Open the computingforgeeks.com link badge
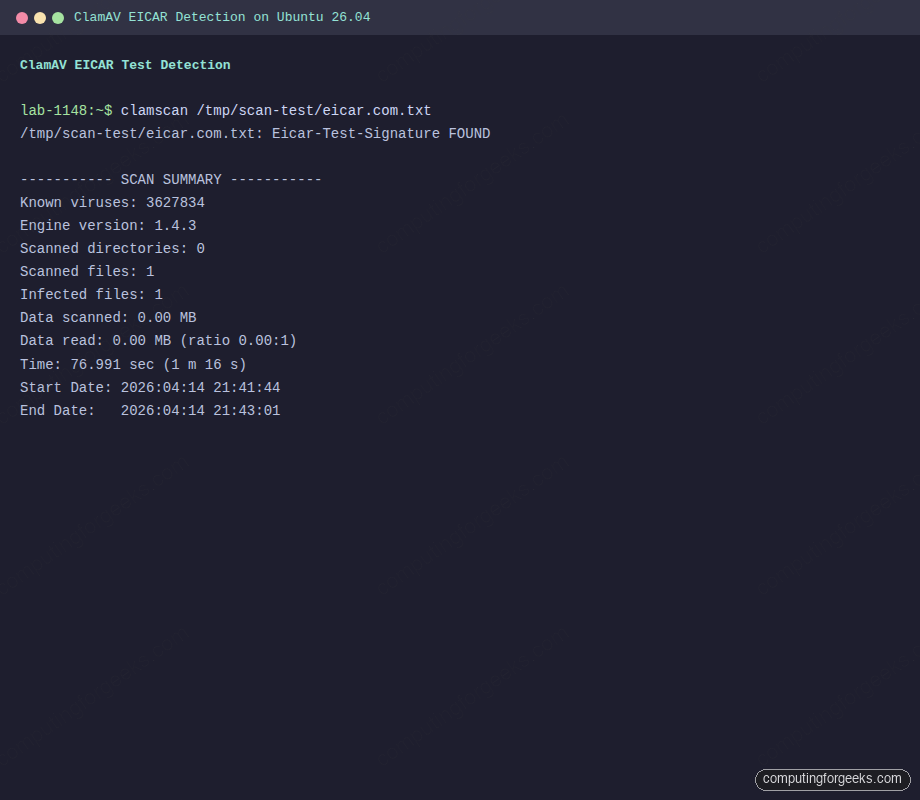Viewport: 920px width, 800px height. pyautogui.click(x=833, y=779)
